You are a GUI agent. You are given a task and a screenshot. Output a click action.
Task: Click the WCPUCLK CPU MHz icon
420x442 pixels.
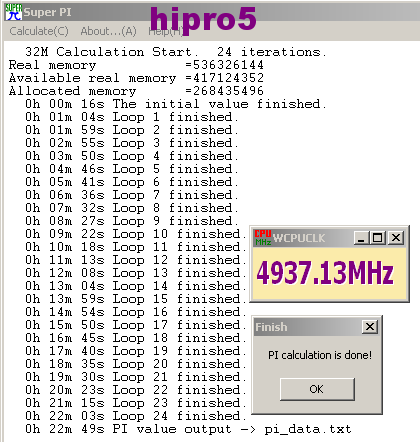coord(263,238)
